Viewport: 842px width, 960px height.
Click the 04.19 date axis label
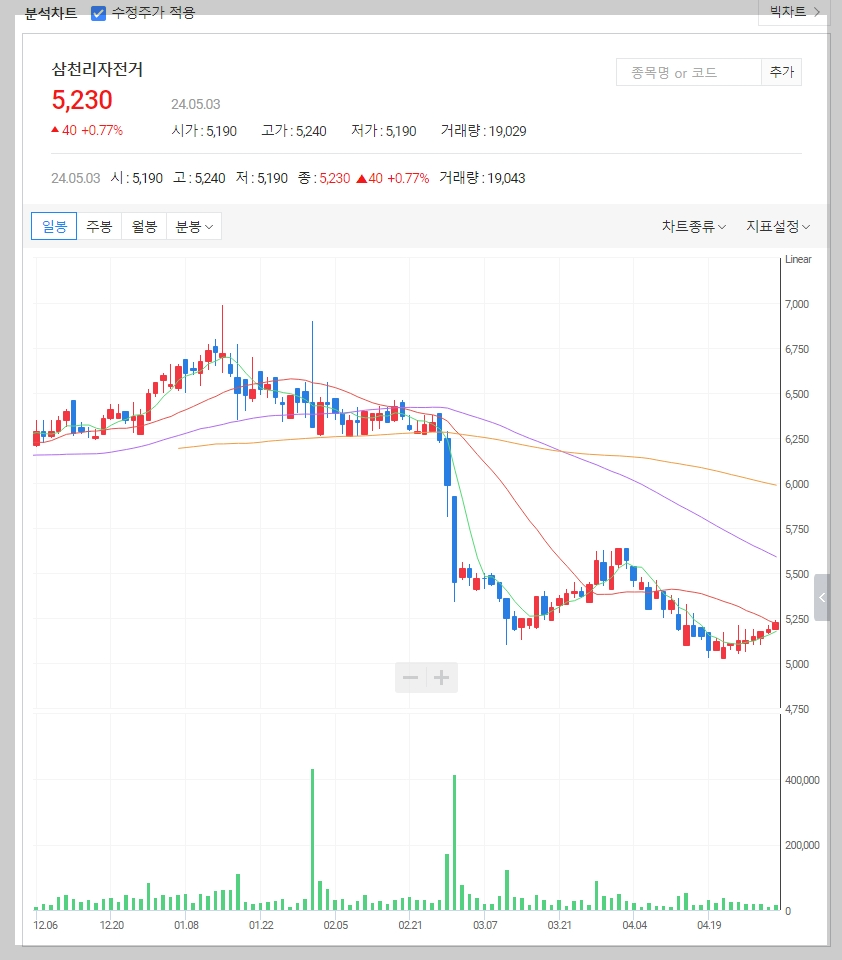pos(709,924)
